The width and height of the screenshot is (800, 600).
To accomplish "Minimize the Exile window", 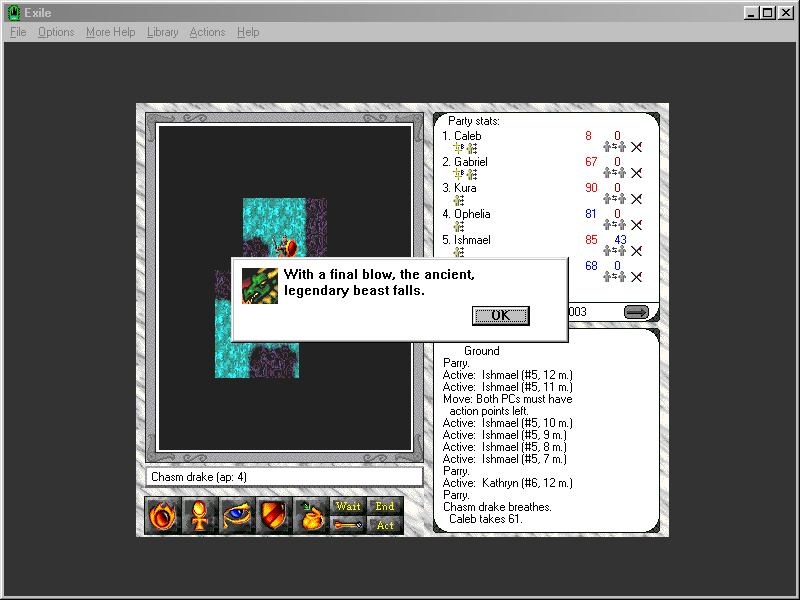I will [750, 13].
